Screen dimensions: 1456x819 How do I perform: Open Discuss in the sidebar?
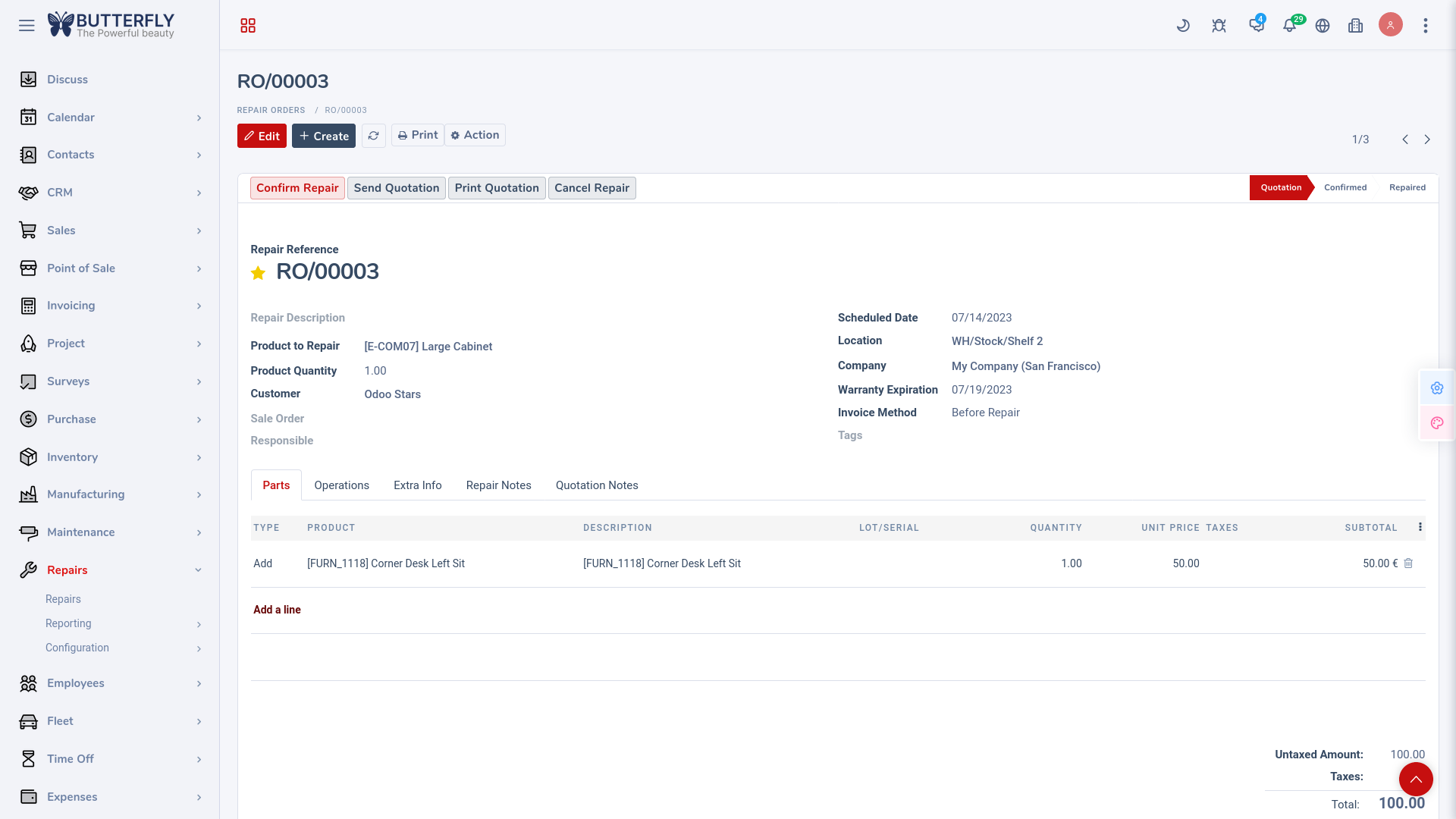67,80
